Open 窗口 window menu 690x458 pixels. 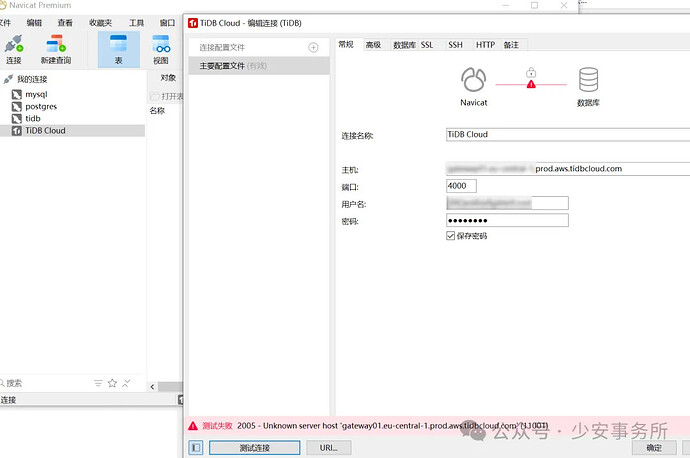pyautogui.click(x=167, y=22)
